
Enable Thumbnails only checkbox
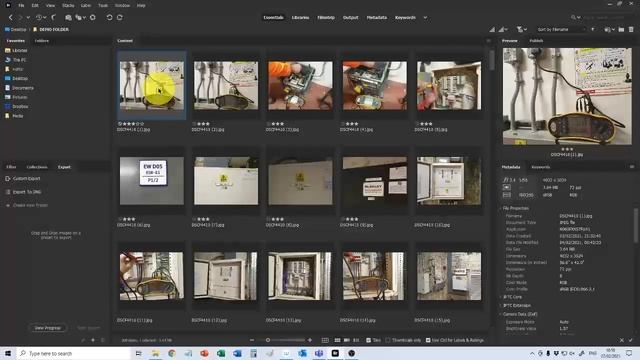(388, 340)
